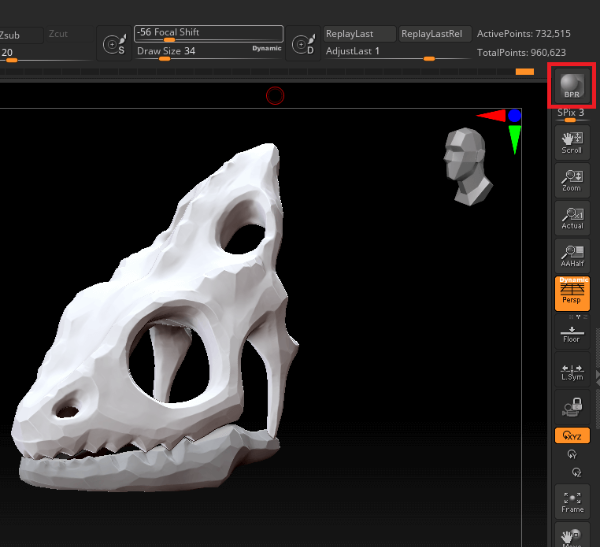This screenshot has width=600, height=547.
Task: Select the Zoom canvas tool
Action: coord(572,180)
